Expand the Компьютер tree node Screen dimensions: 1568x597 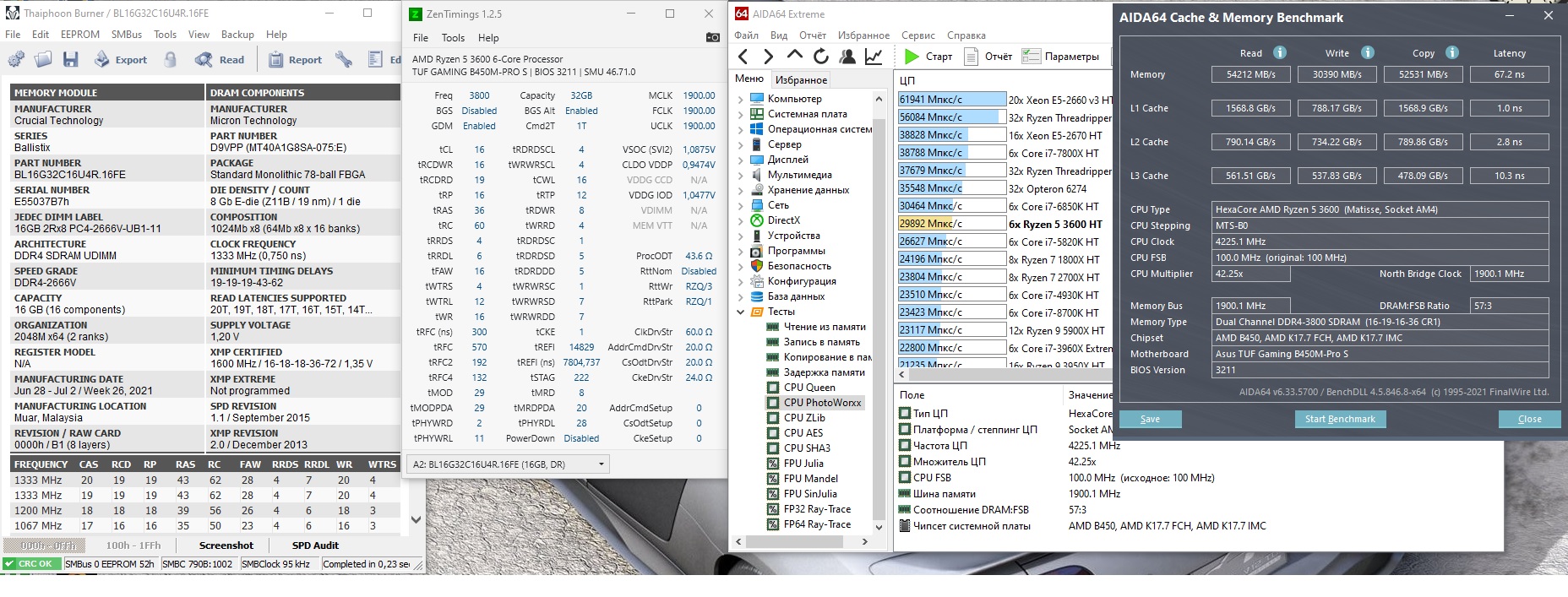(741, 99)
